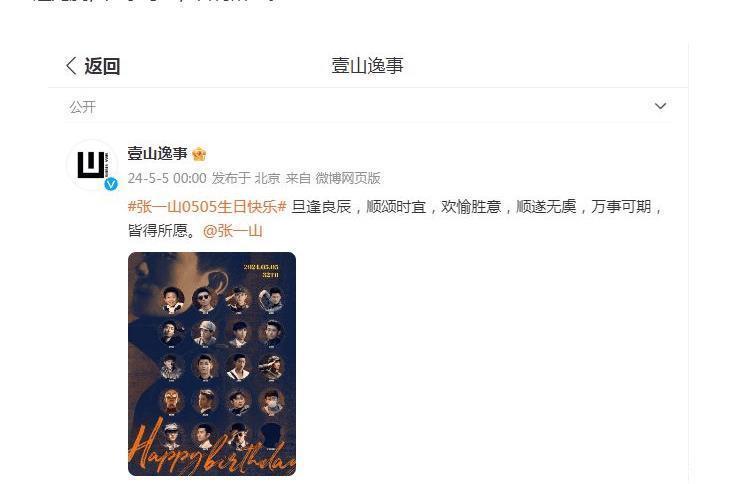Viewport: 732px width, 484px height.
Task: Click the post body text 旦逢良辰
Action: tap(321, 207)
